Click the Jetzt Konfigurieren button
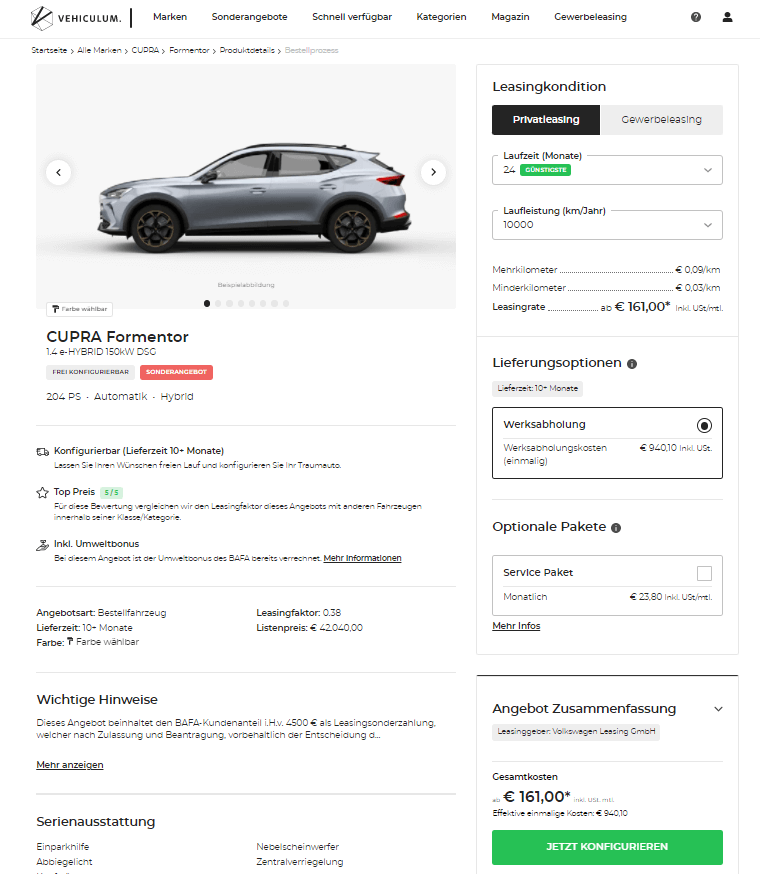 [x=607, y=847]
